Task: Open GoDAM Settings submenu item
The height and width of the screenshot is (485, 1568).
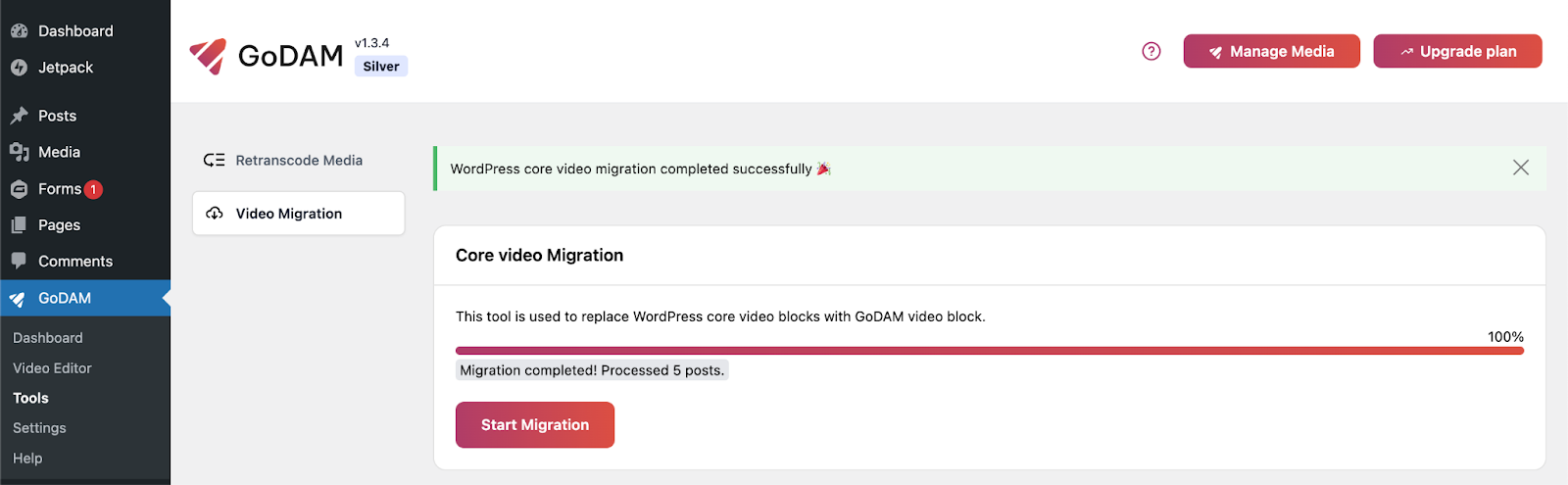Action: tap(39, 428)
